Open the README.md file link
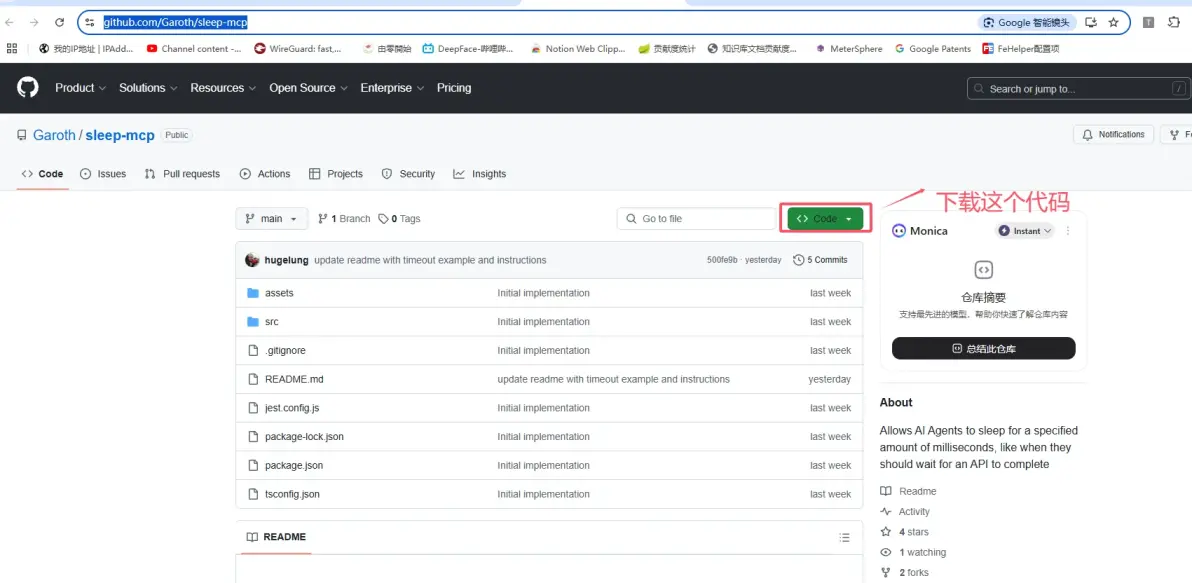Viewport: 1192px width, 583px height. point(294,380)
